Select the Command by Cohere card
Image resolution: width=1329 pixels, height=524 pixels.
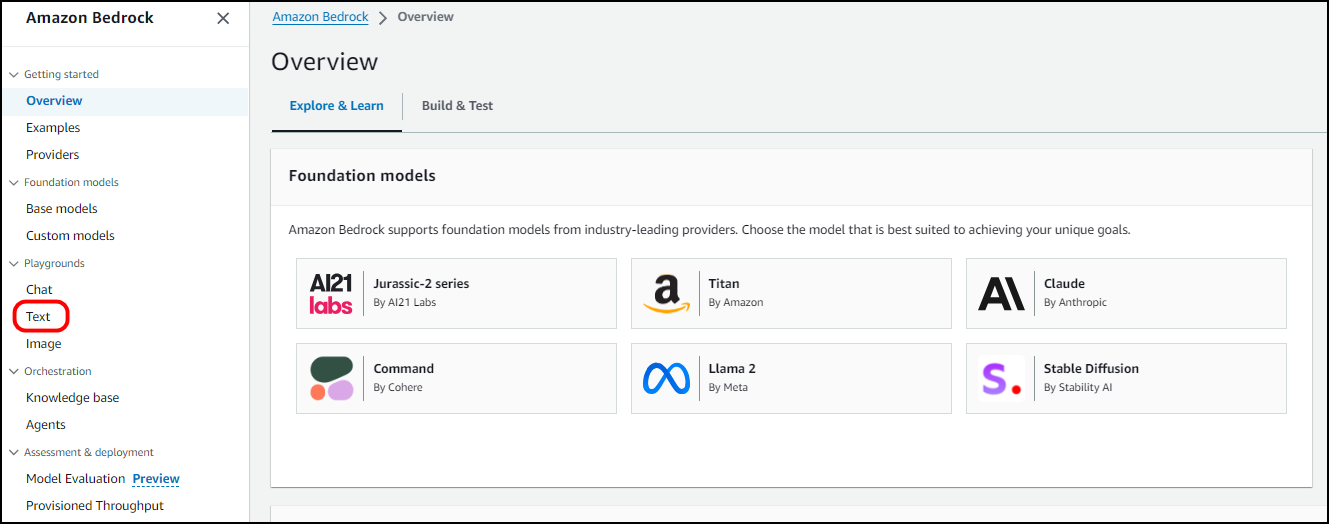(x=456, y=378)
